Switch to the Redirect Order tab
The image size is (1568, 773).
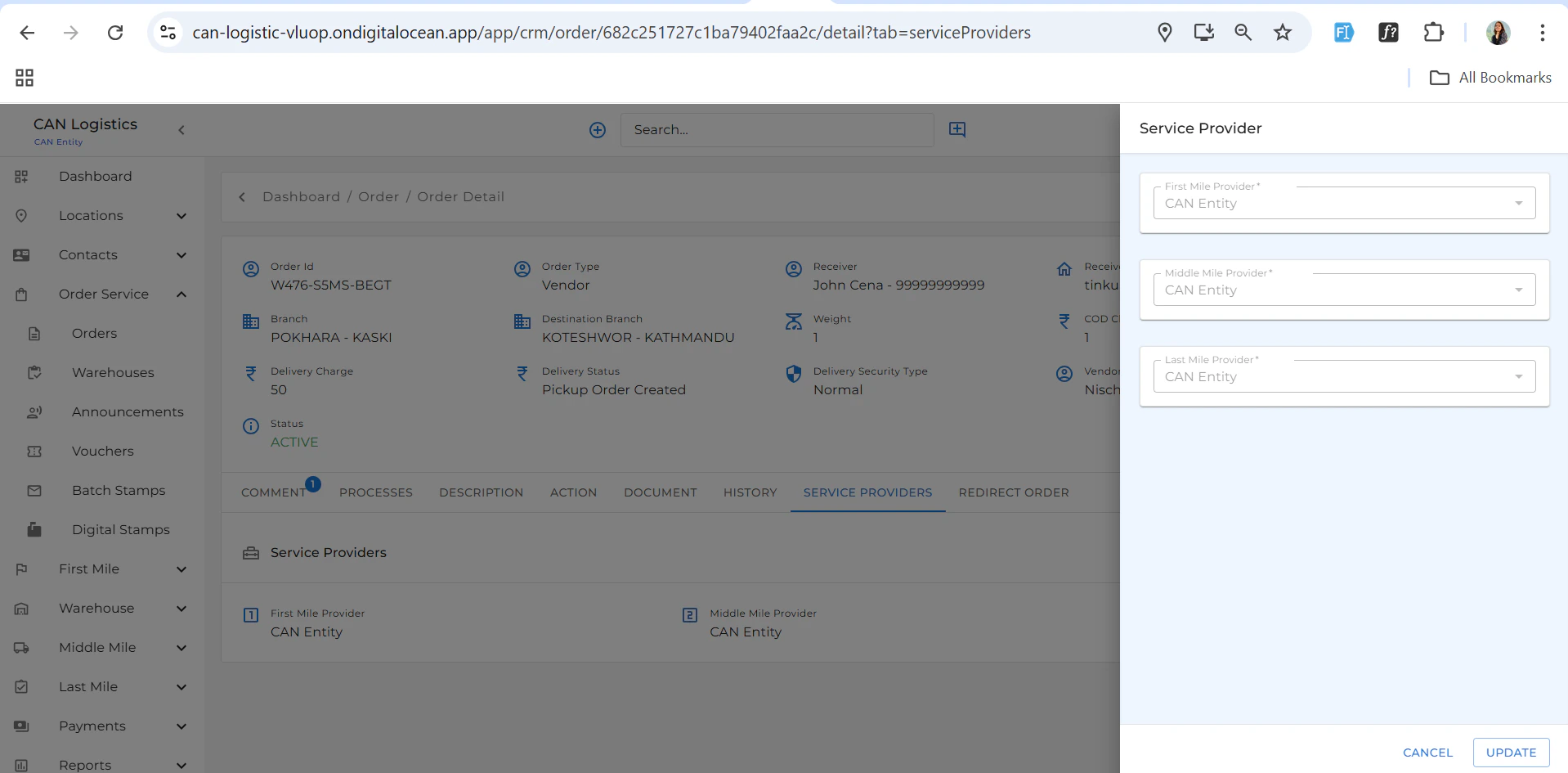point(1014,492)
